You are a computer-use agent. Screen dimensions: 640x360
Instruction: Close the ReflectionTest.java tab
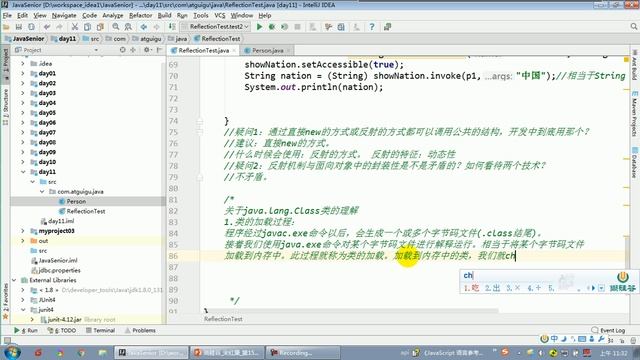tap(234, 51)
